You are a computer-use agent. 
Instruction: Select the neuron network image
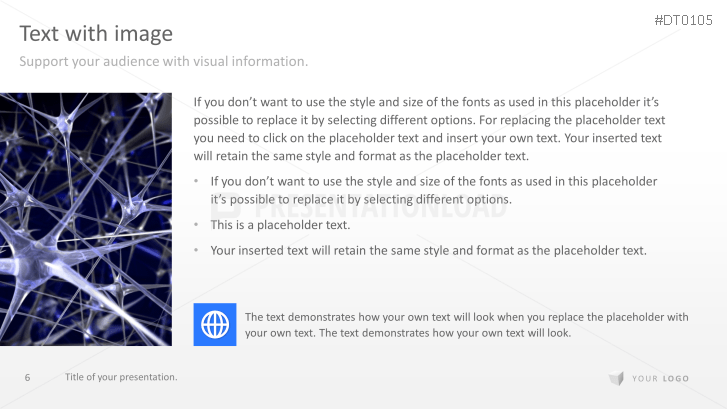86,219
